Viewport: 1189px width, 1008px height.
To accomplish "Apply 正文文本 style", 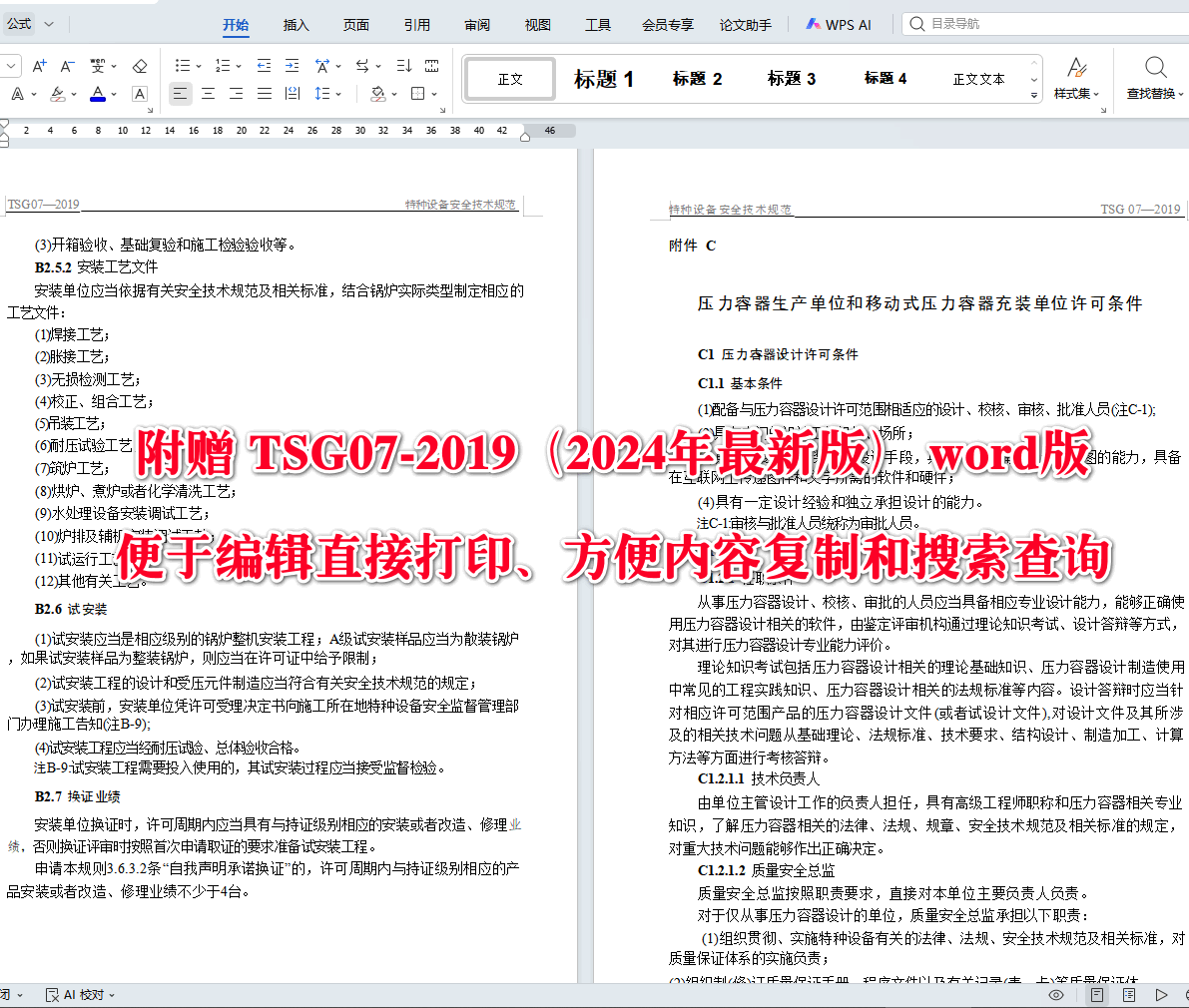I will click(x=978, y=79).
